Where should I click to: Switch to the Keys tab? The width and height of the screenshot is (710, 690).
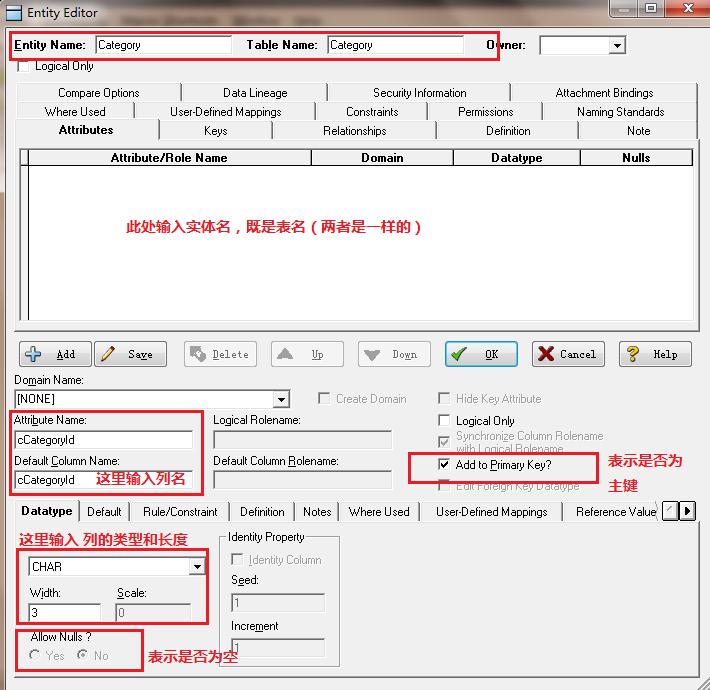216,131
